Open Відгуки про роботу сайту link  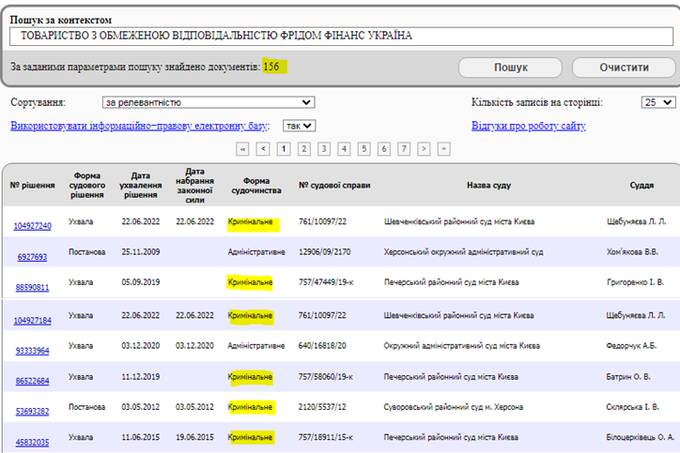(529, 126)
